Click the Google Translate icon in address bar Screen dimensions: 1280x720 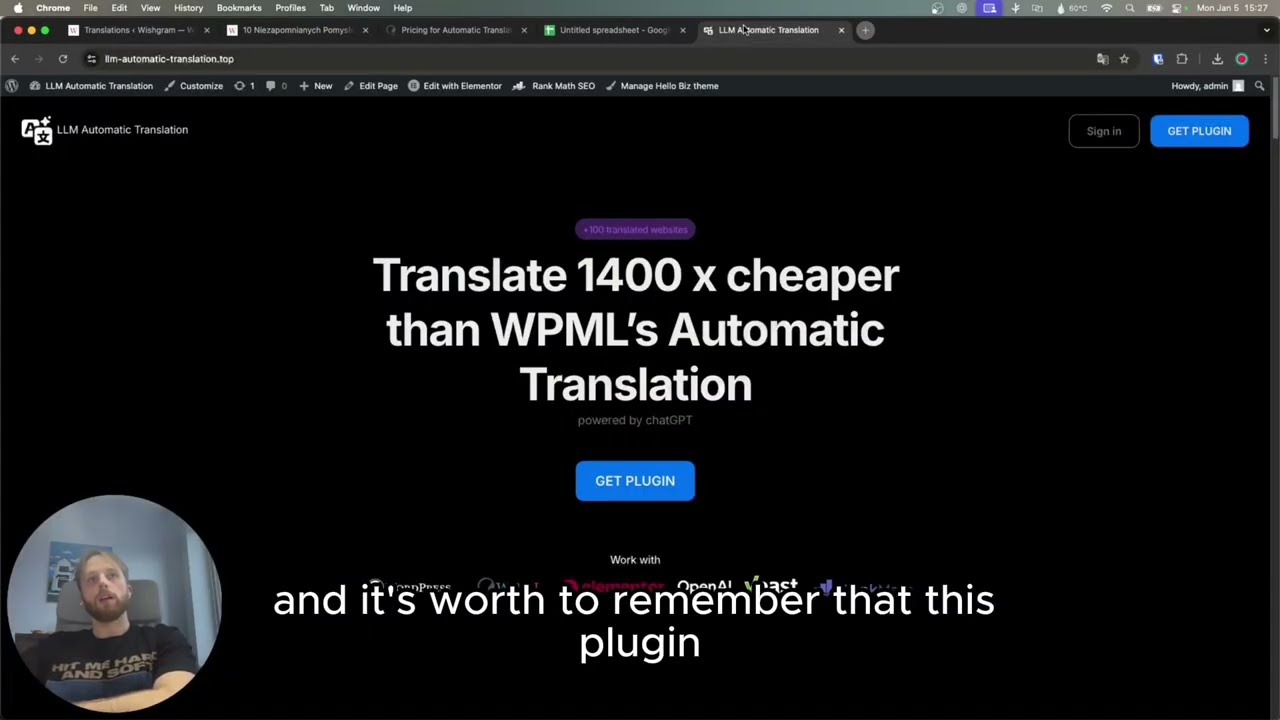[x=1102, y=59]
